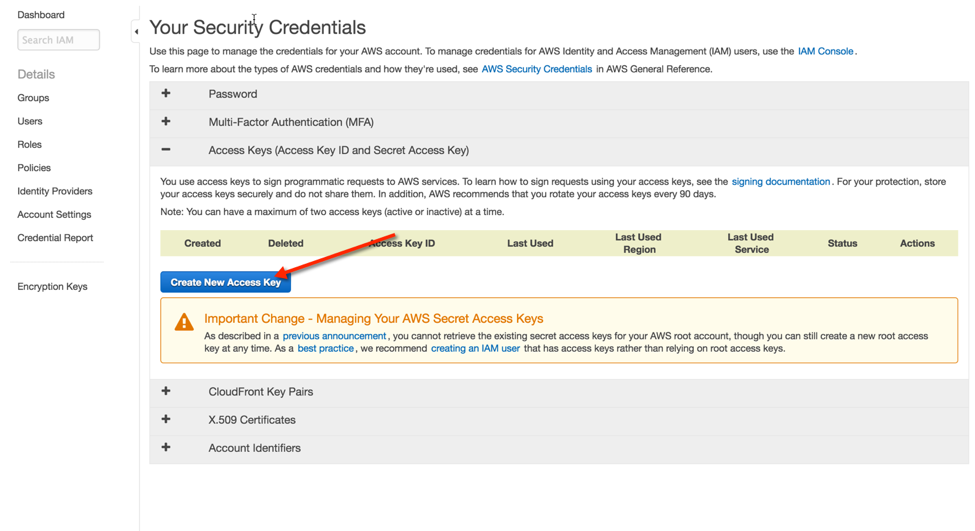The image size is (975, 531).
Task: Click Create New Access Key button
Action: point(226,282)
